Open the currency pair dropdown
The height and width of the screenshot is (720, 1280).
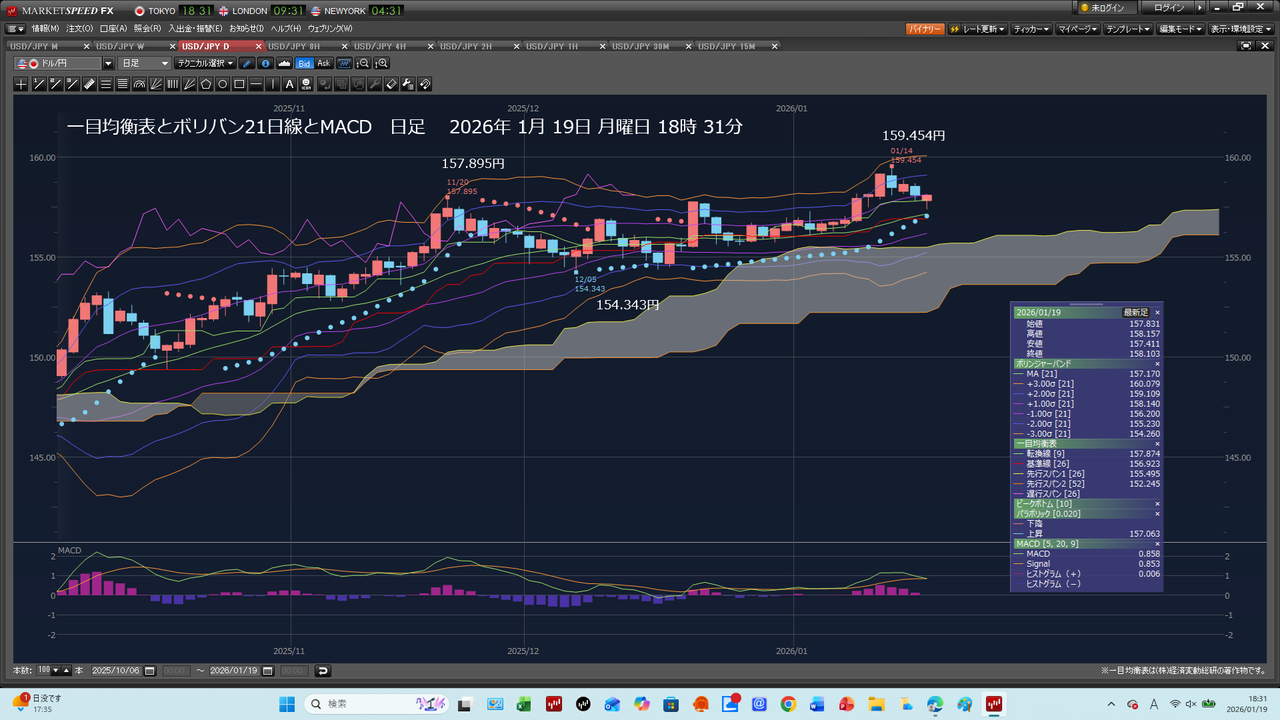coord(108,63)
